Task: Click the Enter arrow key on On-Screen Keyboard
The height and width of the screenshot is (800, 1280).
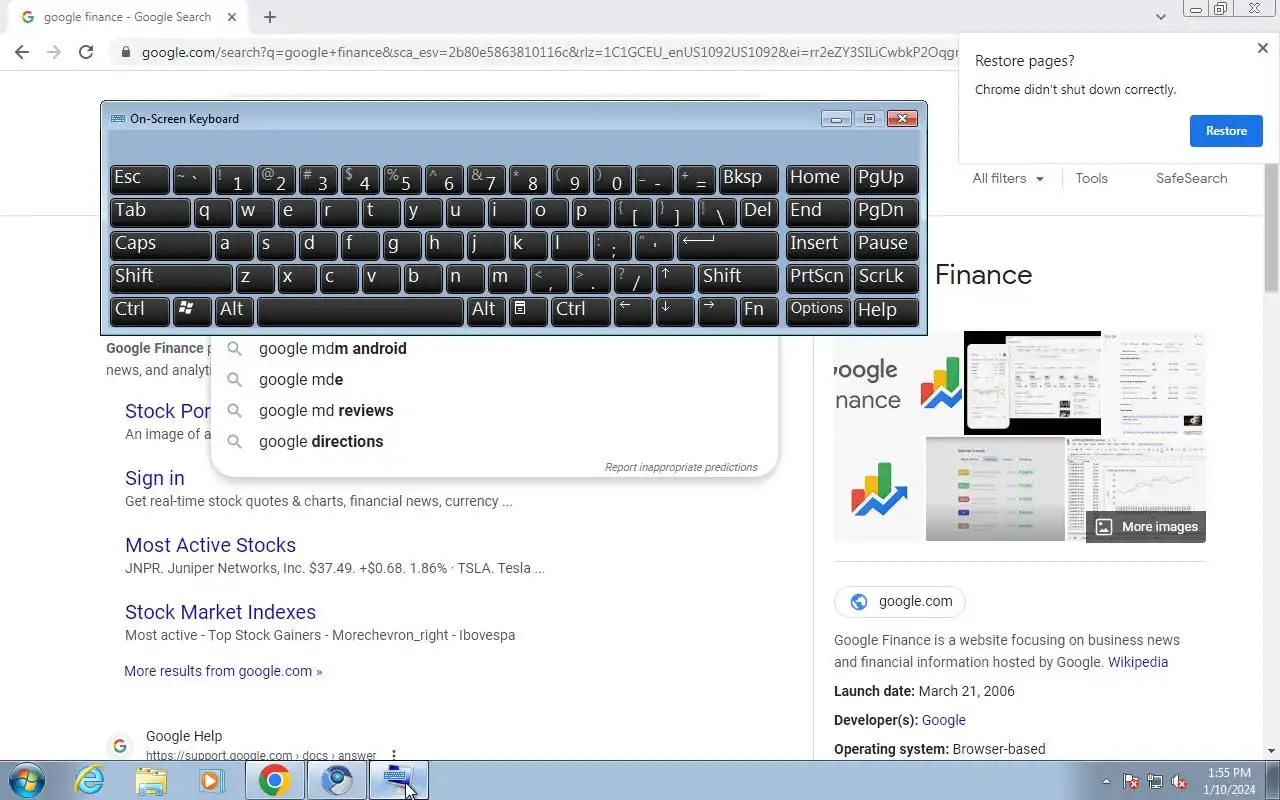Action: 727,245
